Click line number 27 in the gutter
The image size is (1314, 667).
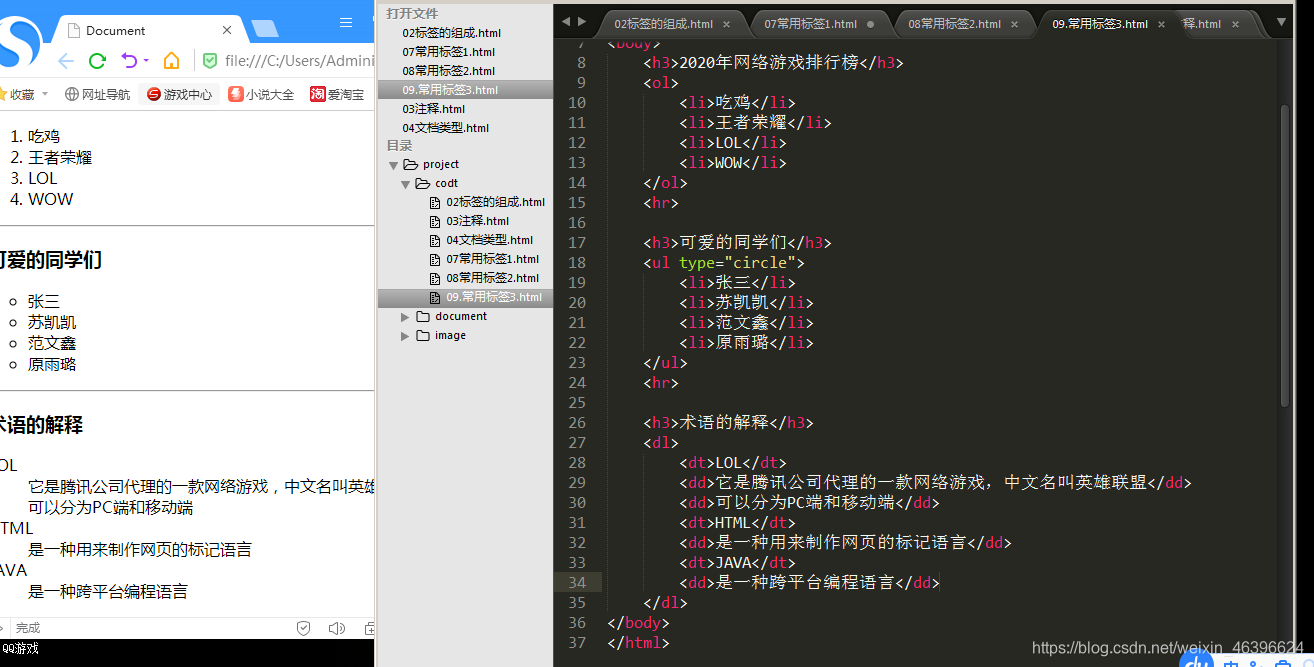click(576, 443)
